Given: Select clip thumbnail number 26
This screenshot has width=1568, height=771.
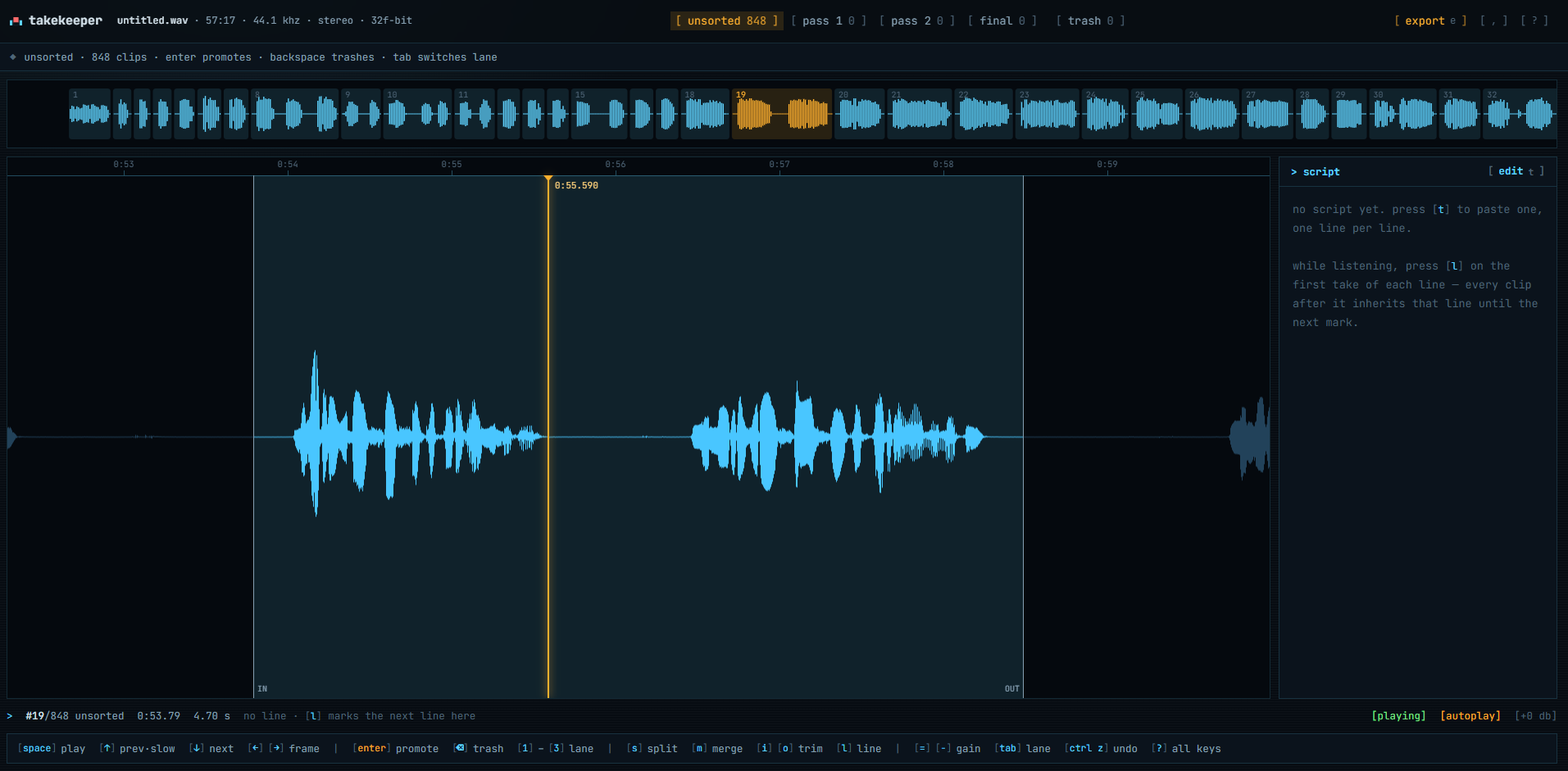Looking at the screenshot, I should 1212,114.
